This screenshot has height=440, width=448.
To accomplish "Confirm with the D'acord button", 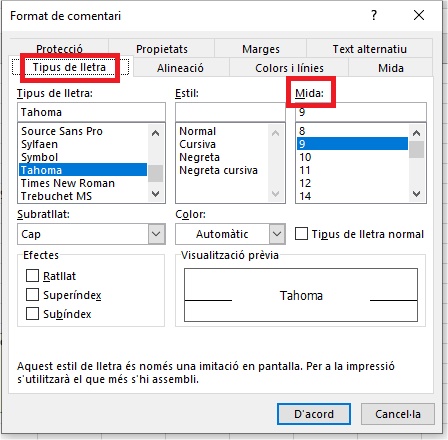I will pyautogui.click(x=314, y=414).
